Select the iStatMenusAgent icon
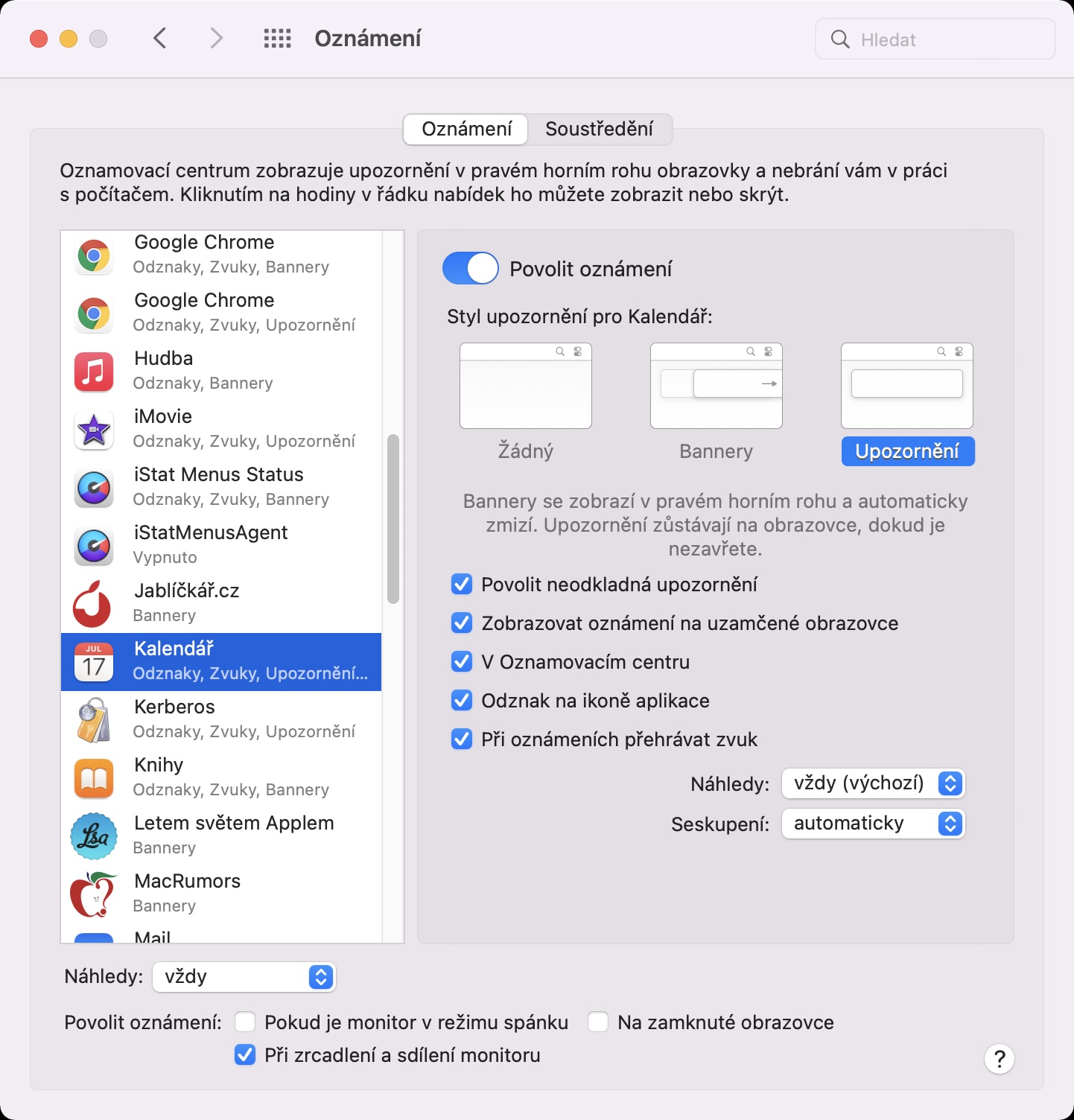Screen dimensions: 1074x1120 (x=94, y=546)
